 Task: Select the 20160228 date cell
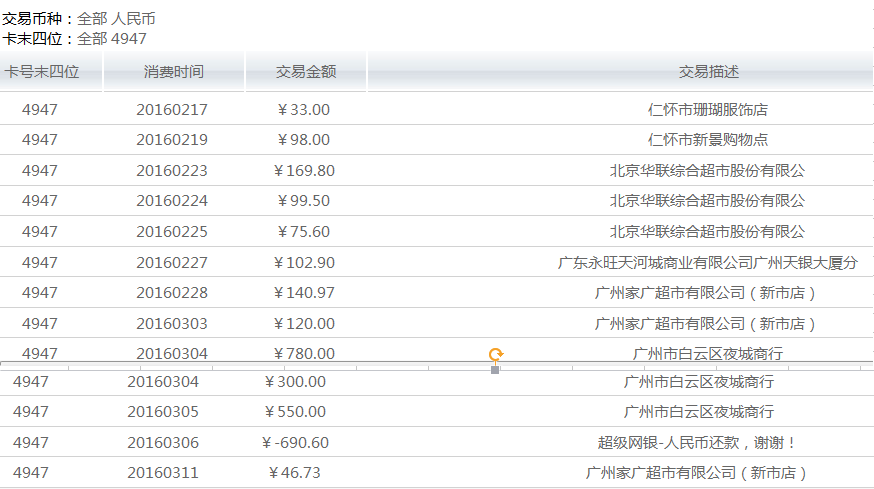[x=172, y=293]
